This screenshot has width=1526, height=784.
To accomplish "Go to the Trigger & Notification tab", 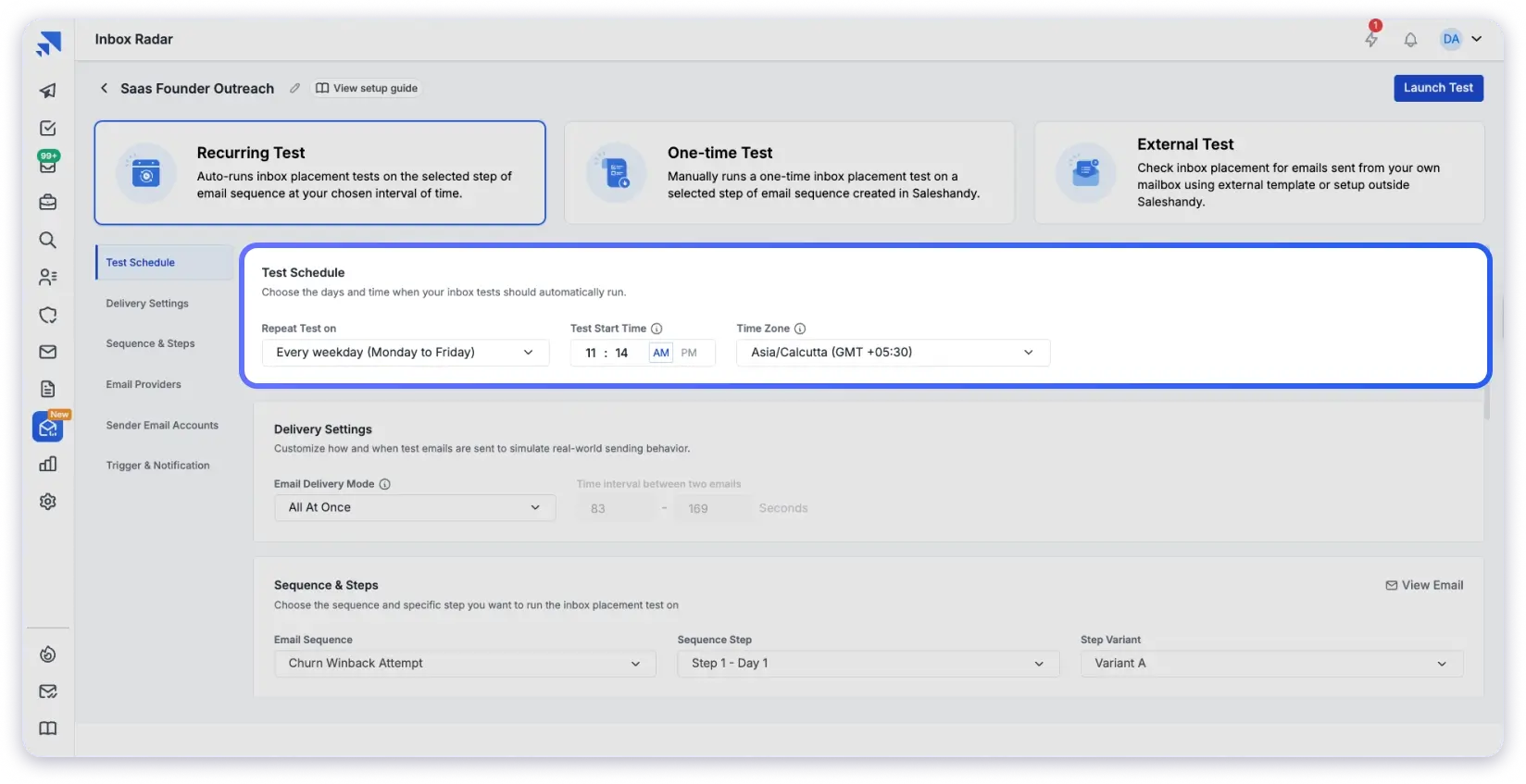I will pyautogui.click(x=157, y=466).
